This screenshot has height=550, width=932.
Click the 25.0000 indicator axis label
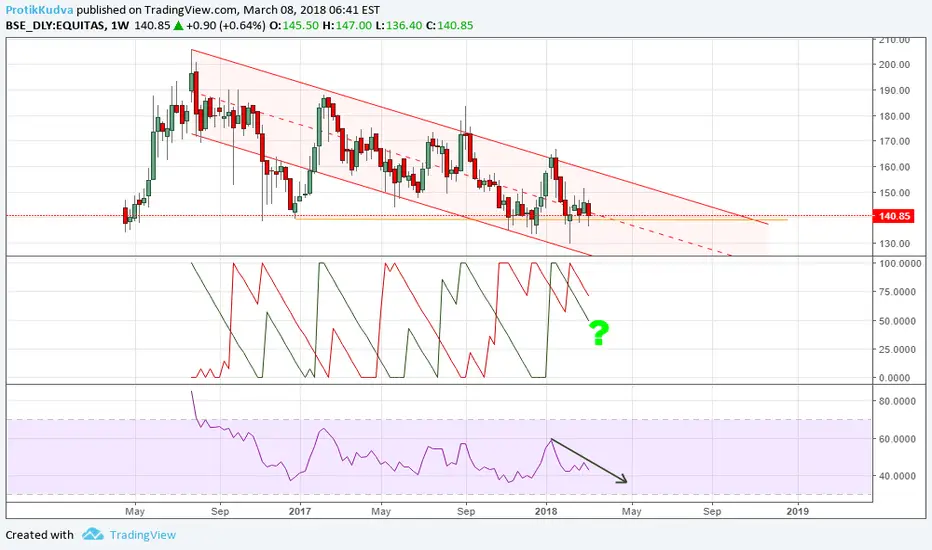[x=898, y=349]
